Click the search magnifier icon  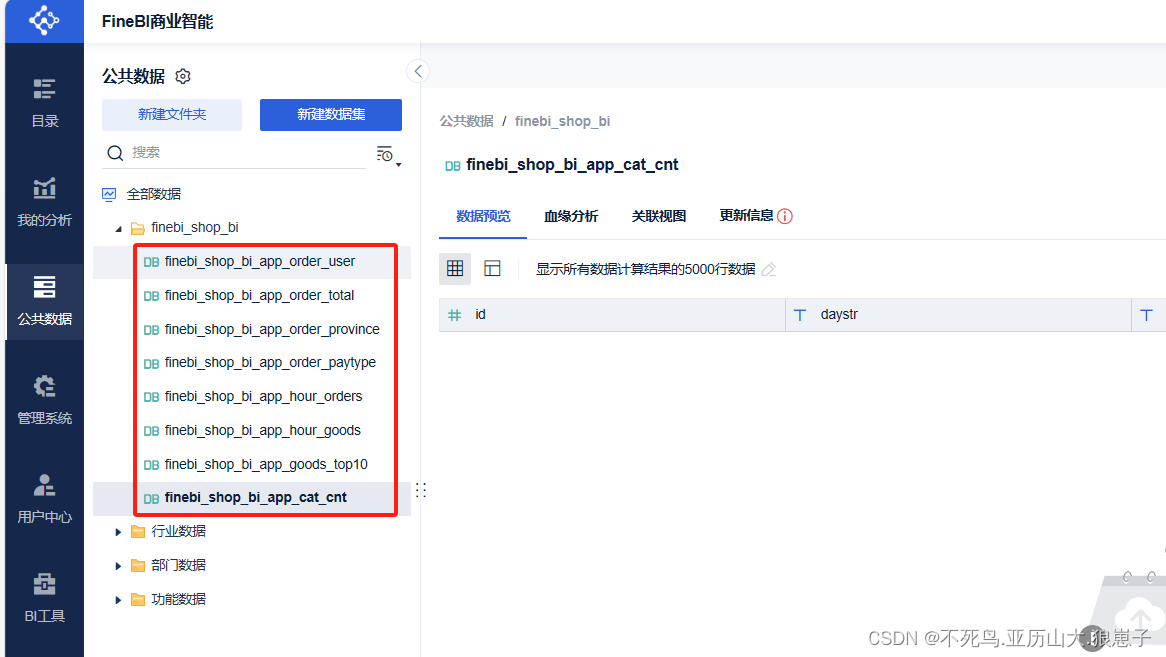[x=115, y=153]
